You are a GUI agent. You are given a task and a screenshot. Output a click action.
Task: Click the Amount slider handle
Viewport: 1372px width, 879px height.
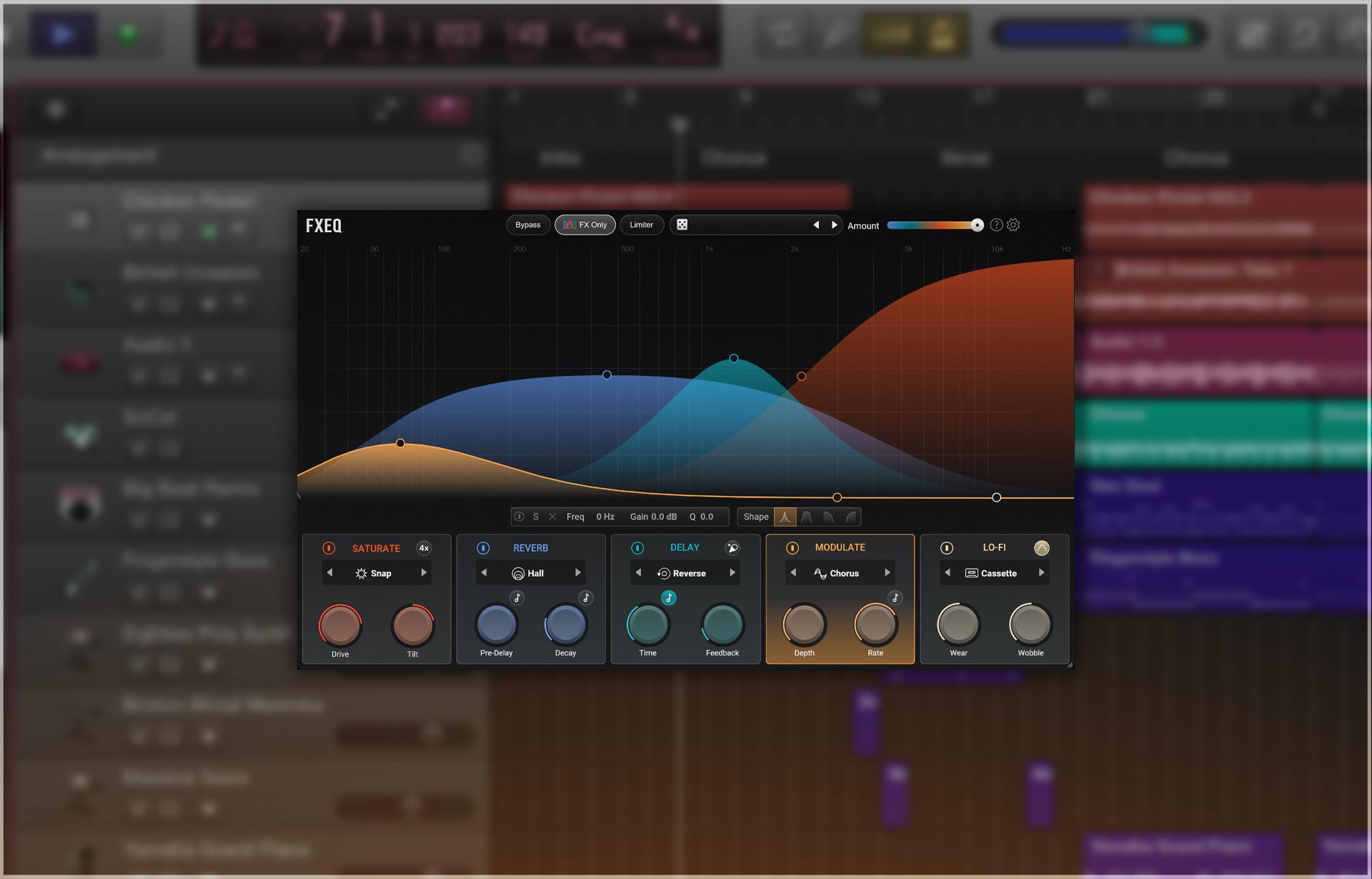point(977,225)
